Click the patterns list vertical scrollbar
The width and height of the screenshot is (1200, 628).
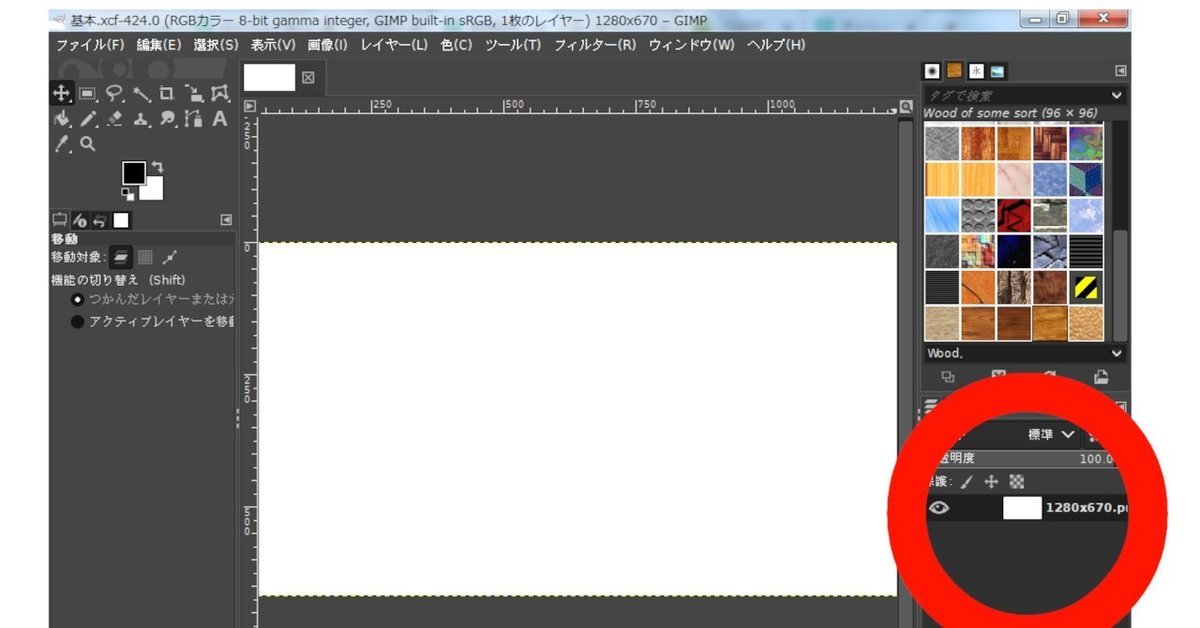[x=1121, y=230]
